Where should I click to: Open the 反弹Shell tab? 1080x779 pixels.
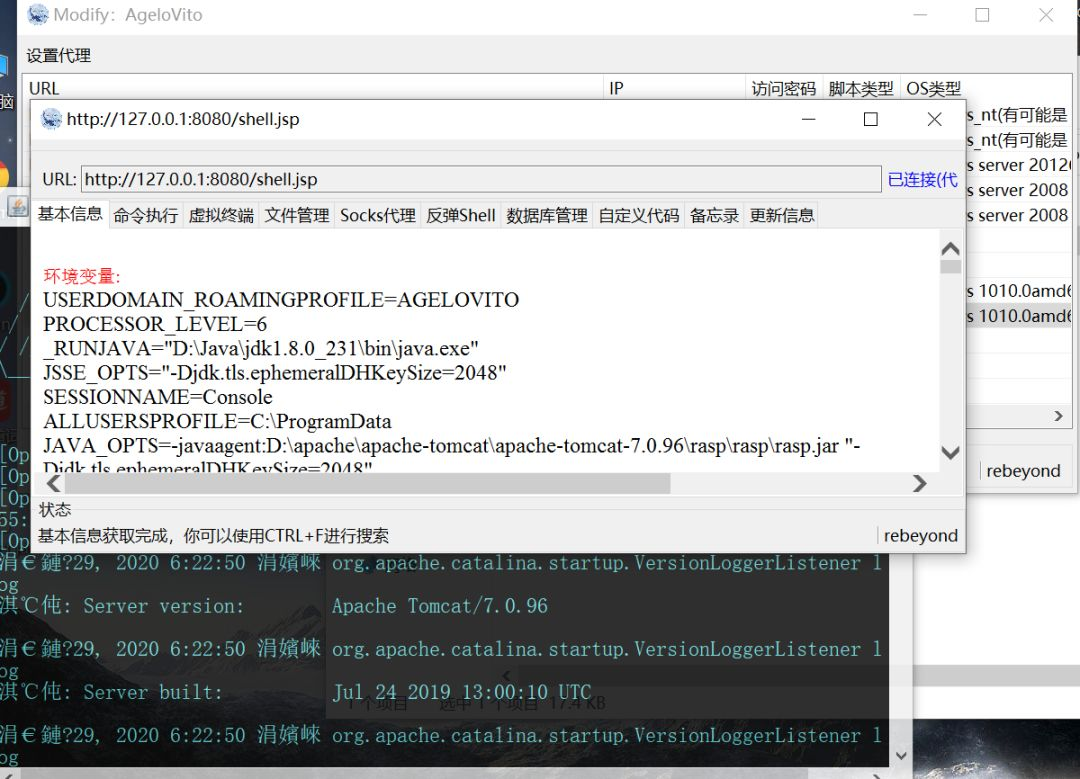[461, 216]
